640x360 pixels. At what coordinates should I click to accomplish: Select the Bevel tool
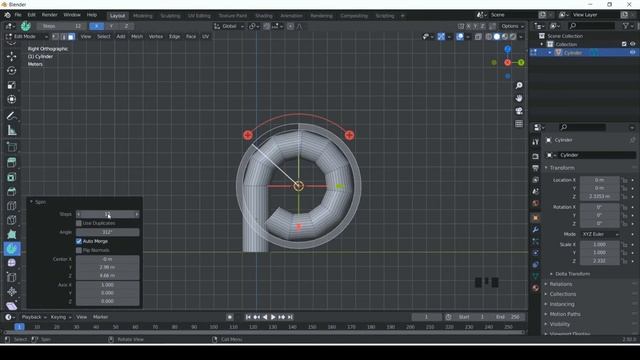[11, 191]
